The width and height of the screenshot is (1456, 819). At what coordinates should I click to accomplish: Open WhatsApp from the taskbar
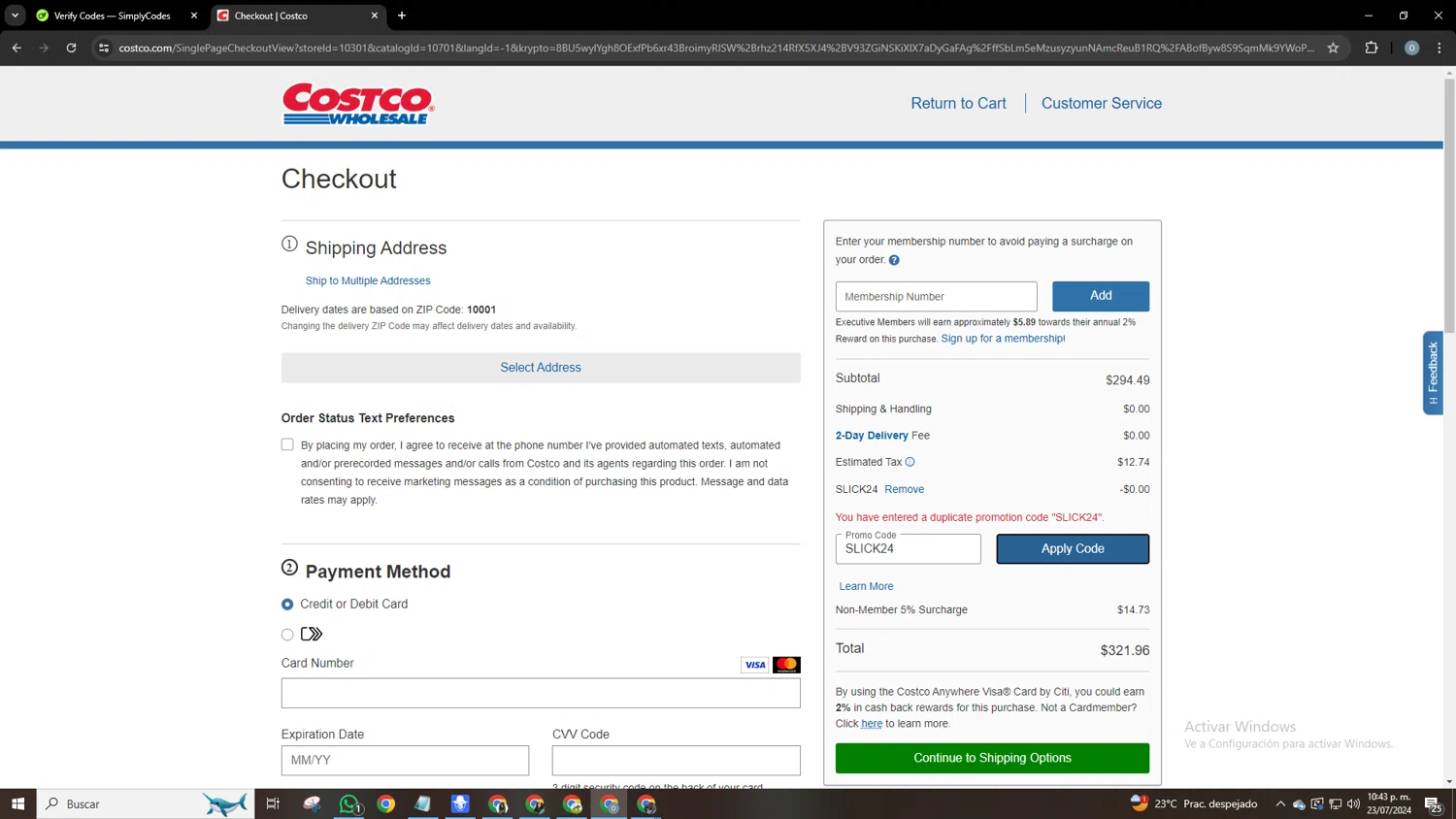click(349, 803)
